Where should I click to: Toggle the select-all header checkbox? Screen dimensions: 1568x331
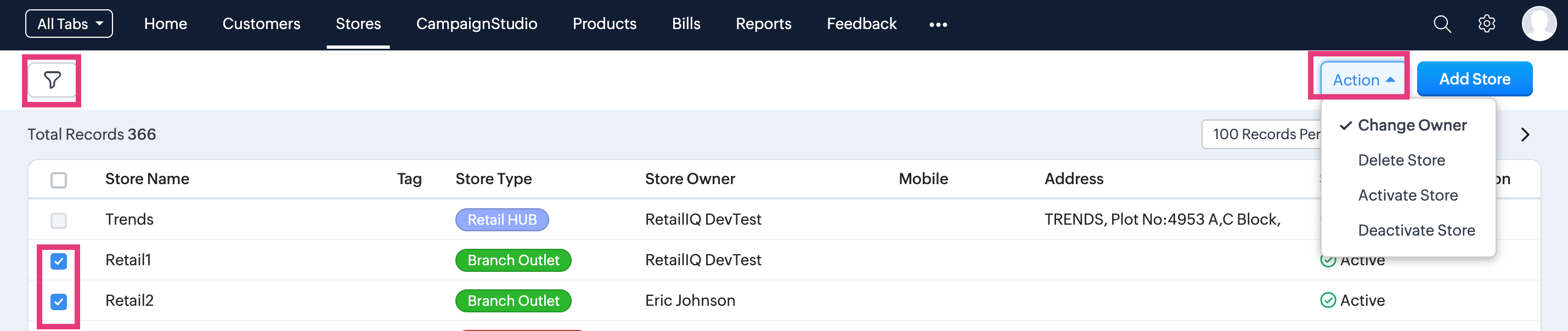[59, 180]
